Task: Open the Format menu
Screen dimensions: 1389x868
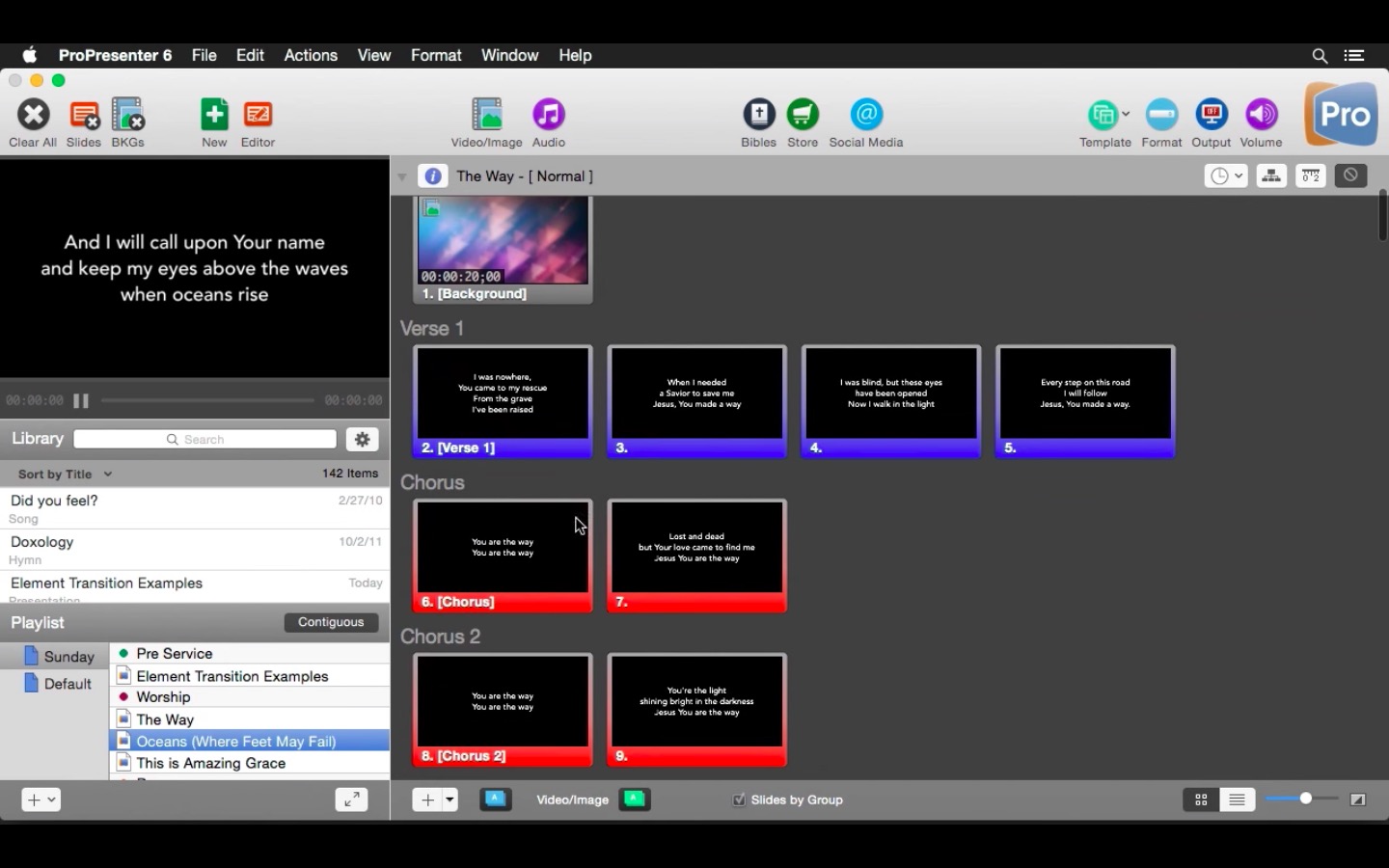Action: pos(436,56)
